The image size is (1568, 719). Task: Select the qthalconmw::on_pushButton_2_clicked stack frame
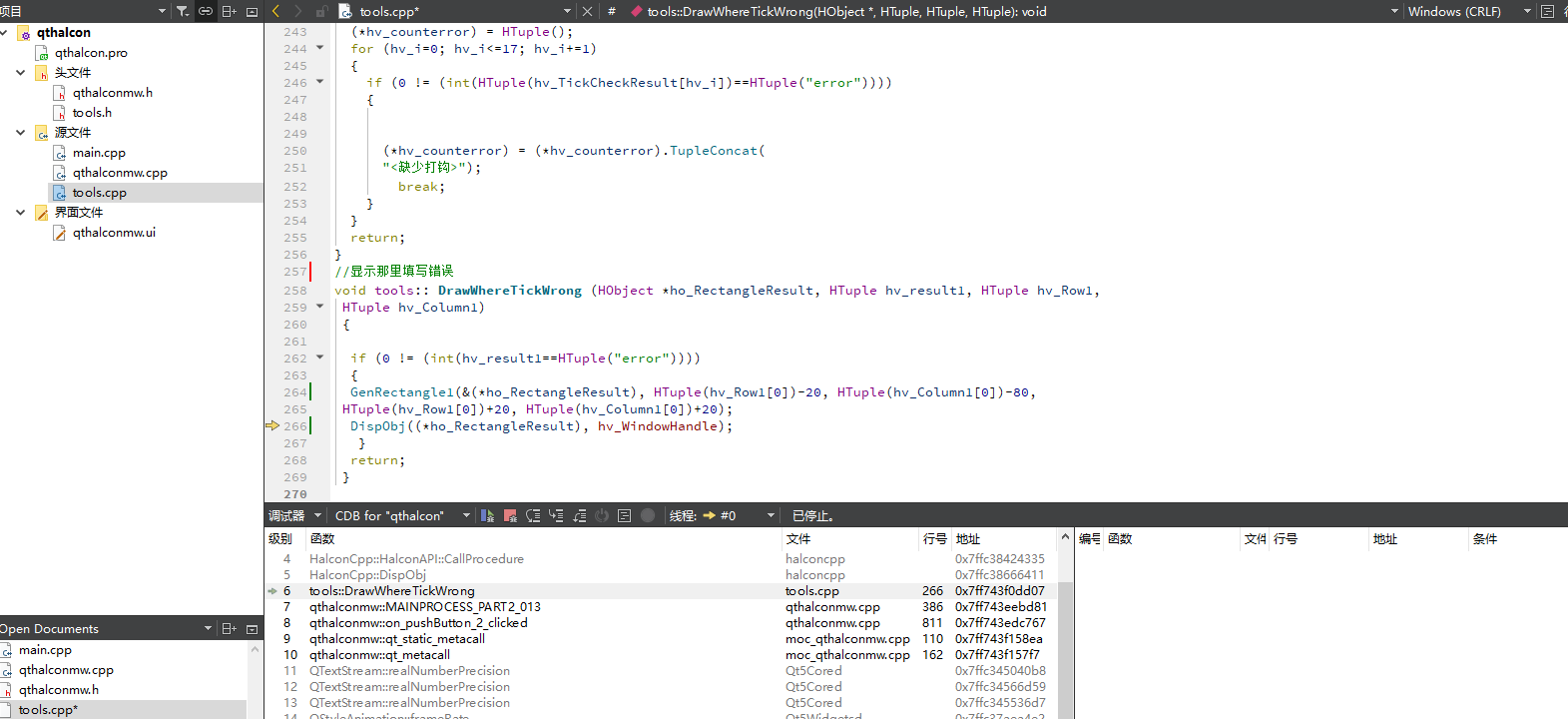pos(417,623)
